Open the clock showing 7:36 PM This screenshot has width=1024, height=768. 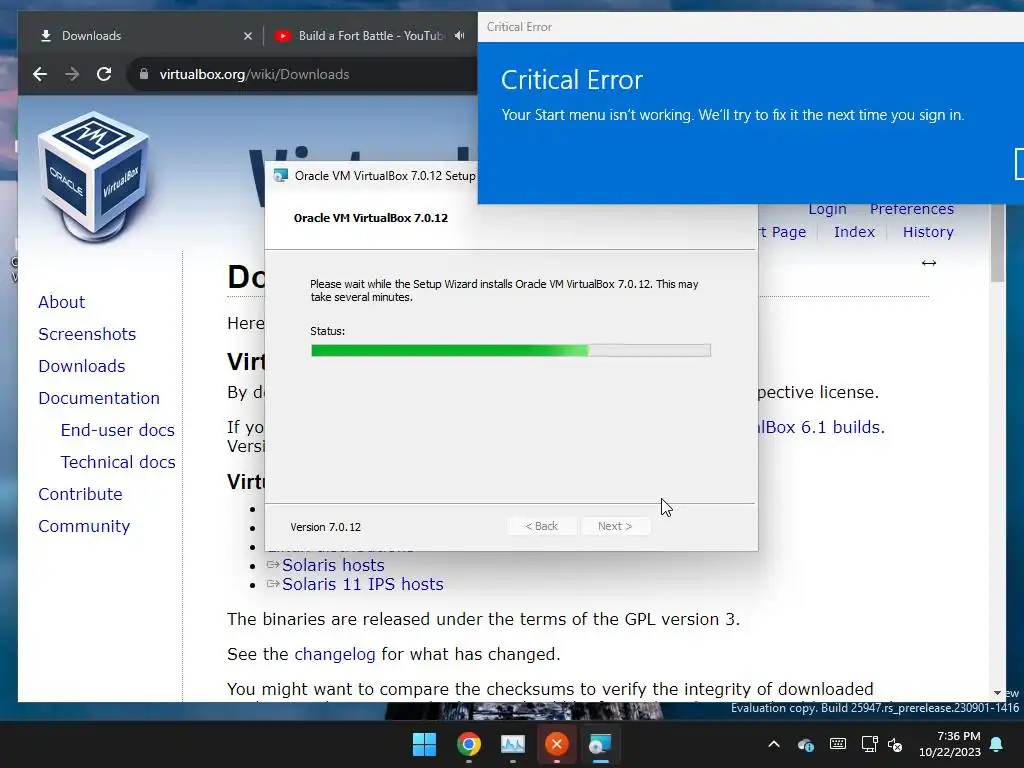tap(950, 744)
